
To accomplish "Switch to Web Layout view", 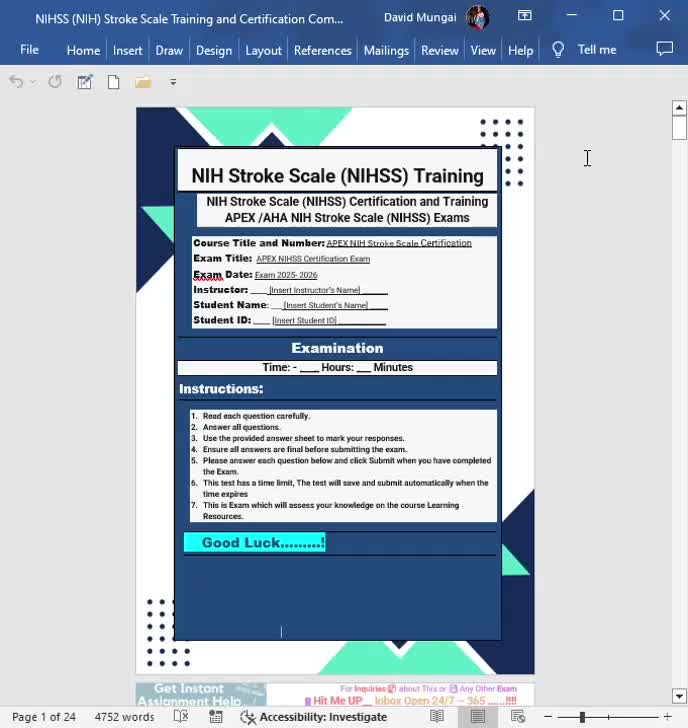I will click(518, 716).
